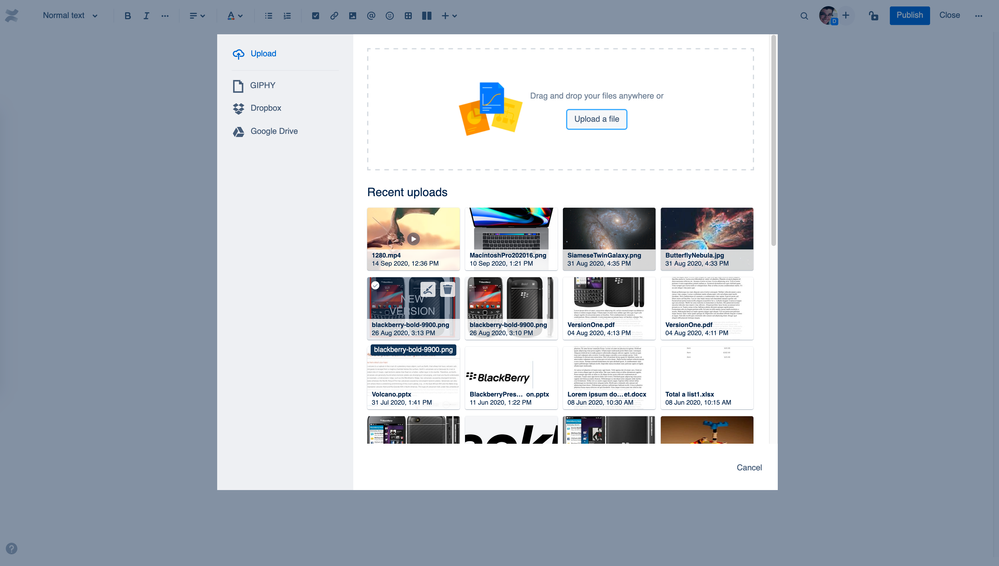Toggle bold formatting
Image resolution: width=999 pixels, height=566 pixels.
click(x=127, y=16)
